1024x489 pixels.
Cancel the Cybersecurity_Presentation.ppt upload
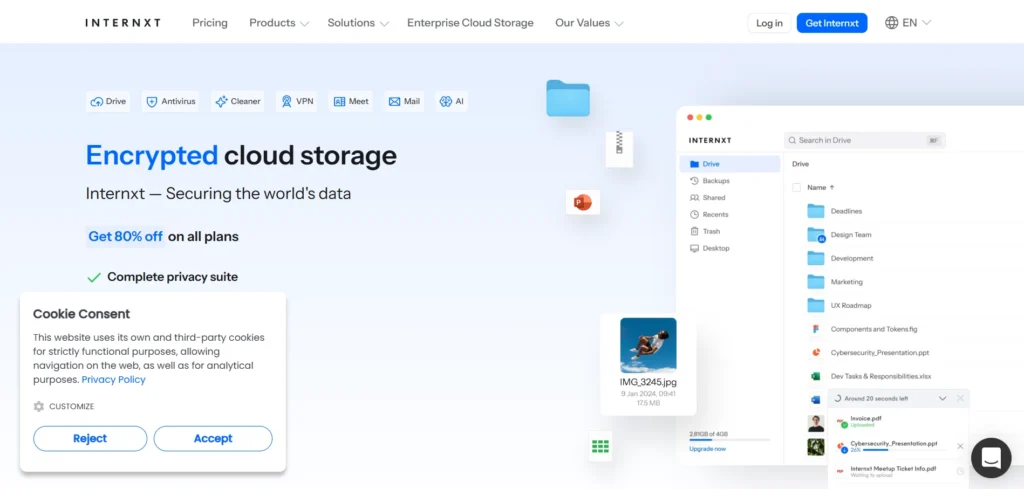[960, 446]
